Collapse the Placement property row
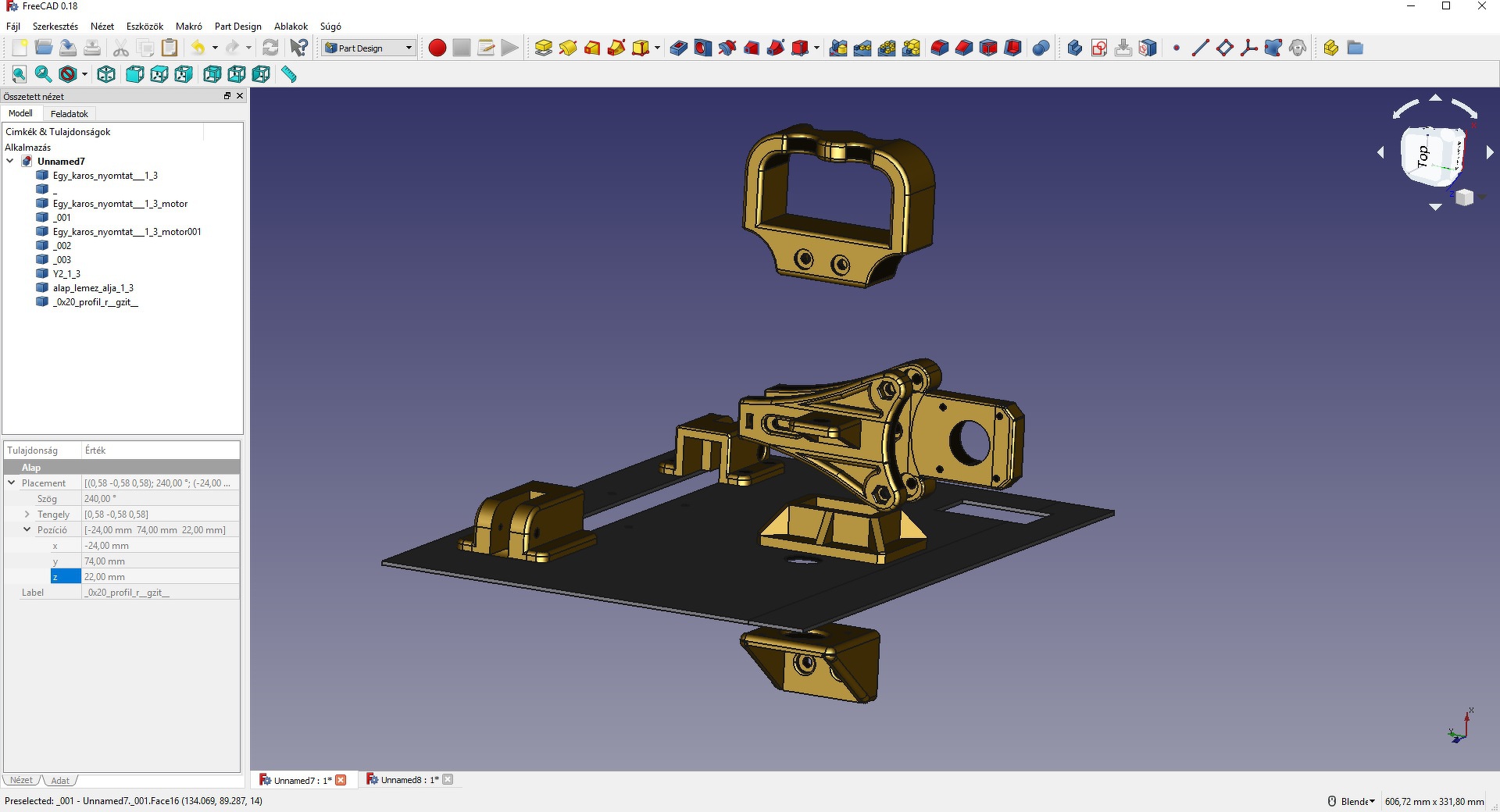Image resolution: width=1500 pixels, height=812 pixels. tap(12, 483)
